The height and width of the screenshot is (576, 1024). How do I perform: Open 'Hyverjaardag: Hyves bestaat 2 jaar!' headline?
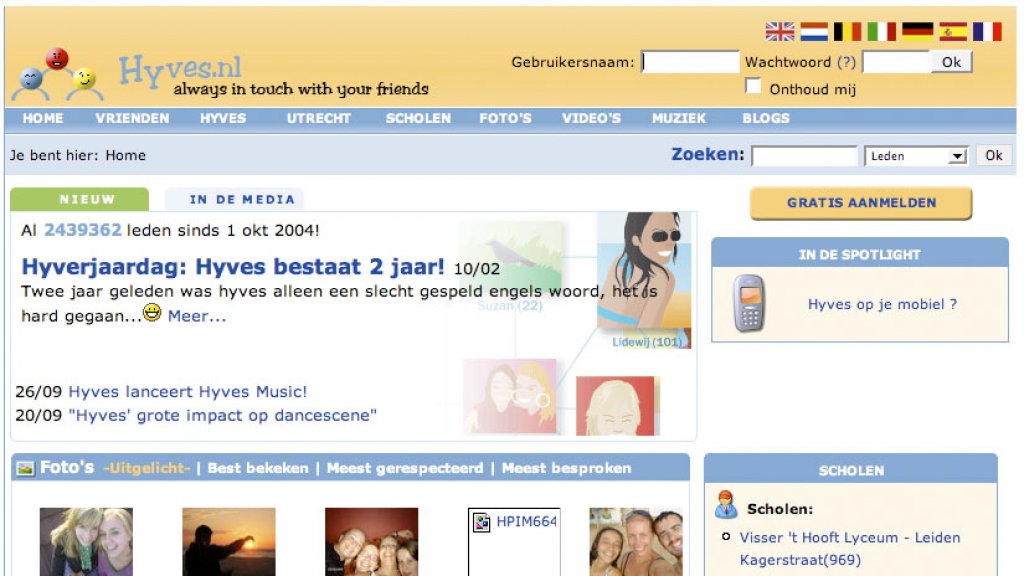233,266
